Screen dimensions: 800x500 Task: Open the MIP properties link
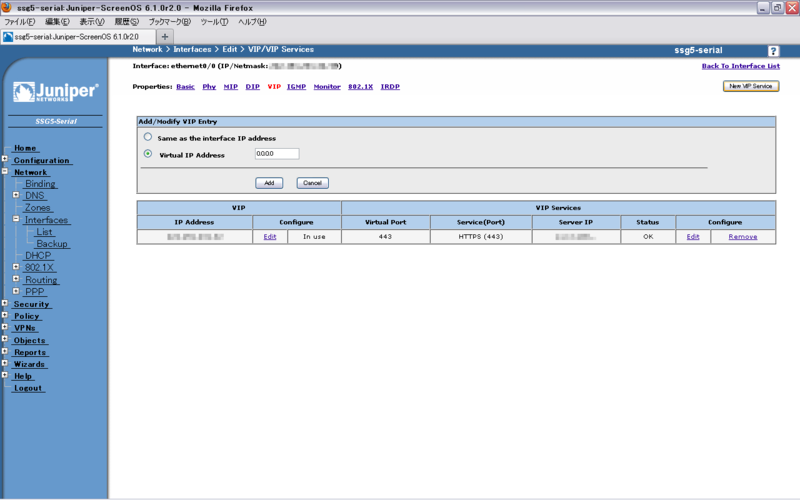(x=231, y=87)
